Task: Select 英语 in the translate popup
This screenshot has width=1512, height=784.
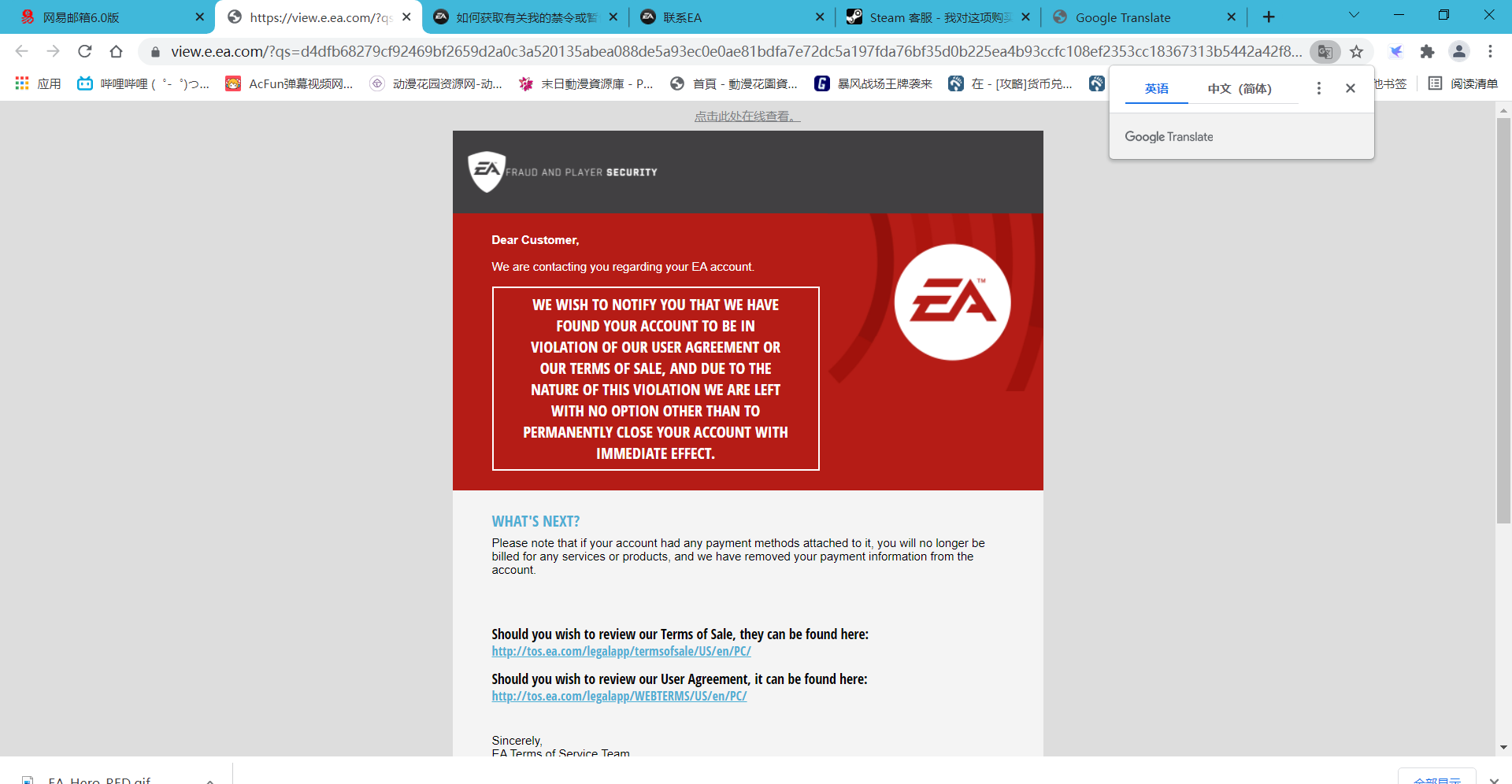Action: pyautogui.click(x=1156, y=88)
